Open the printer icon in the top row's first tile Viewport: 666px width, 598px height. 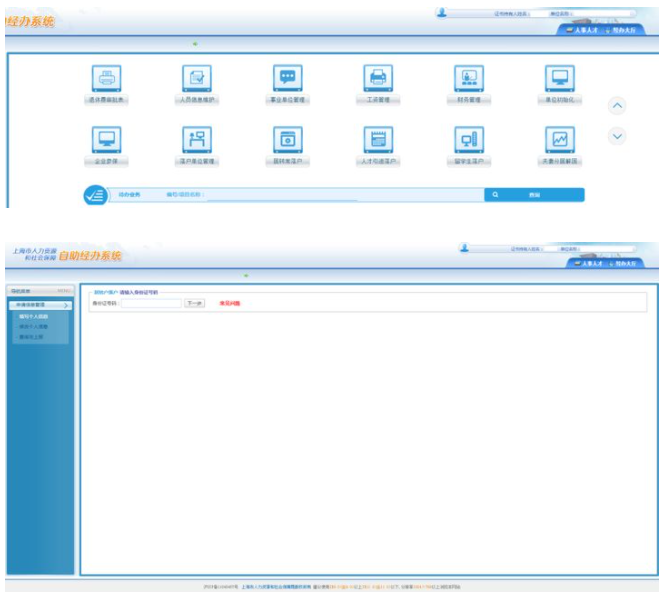click(106, 78)
